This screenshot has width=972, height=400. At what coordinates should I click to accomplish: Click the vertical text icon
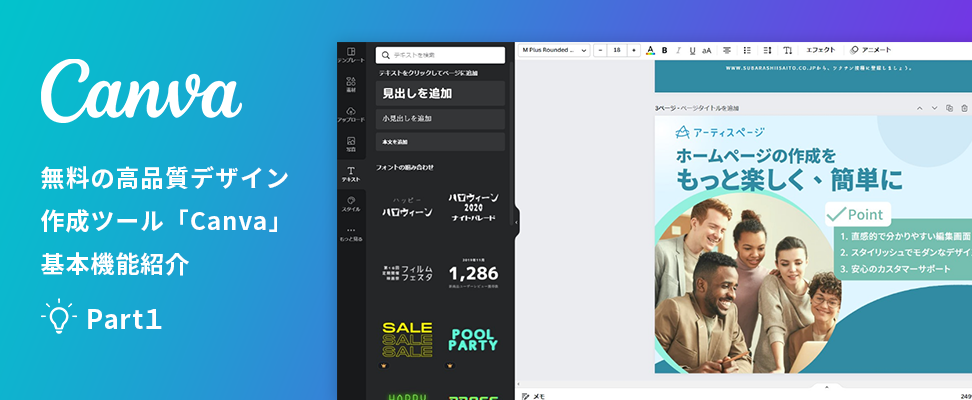[x=787, y=50]
